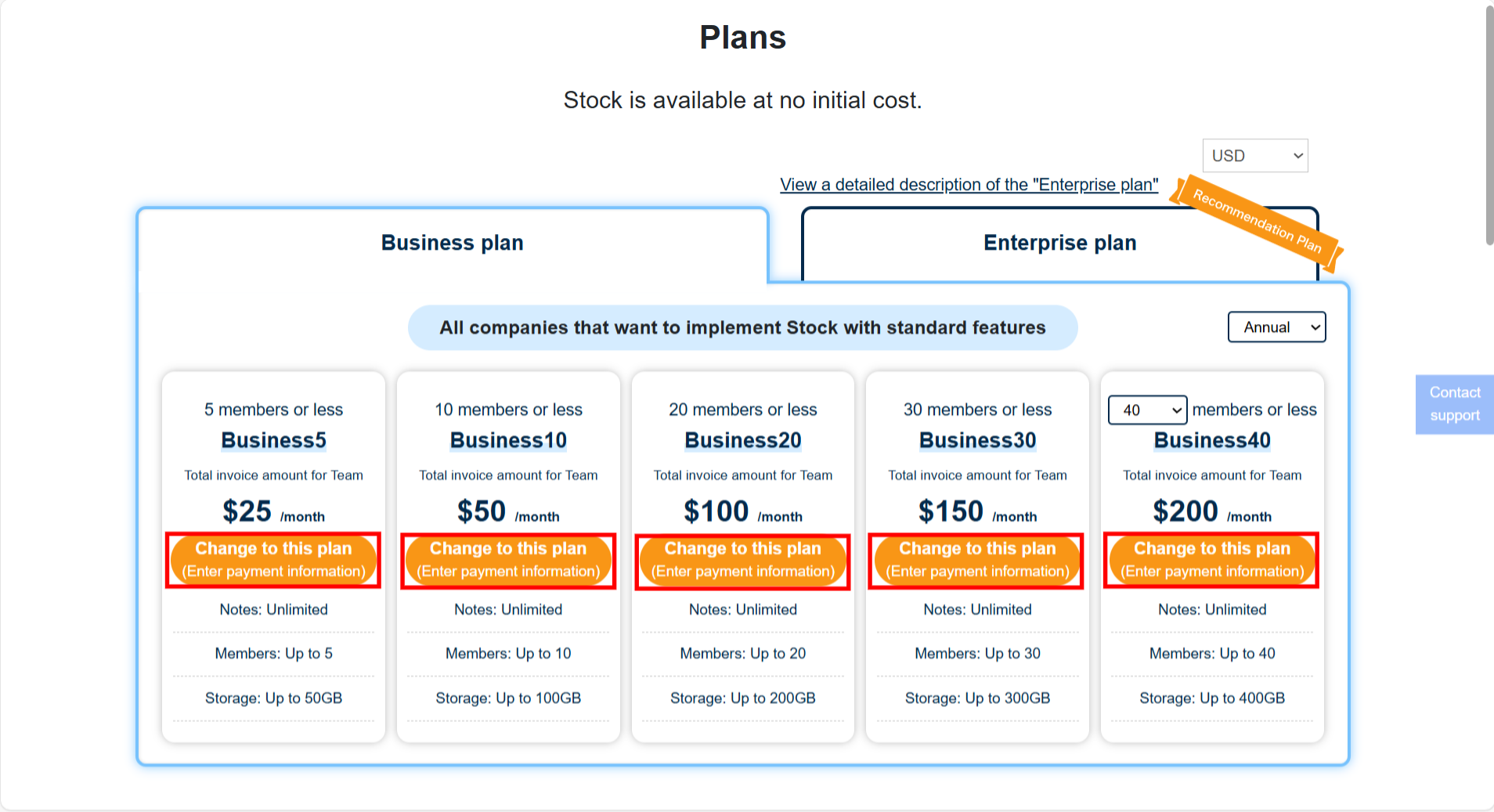Open the Contact support panel

pyautogui.click(x=1453, y=404)
